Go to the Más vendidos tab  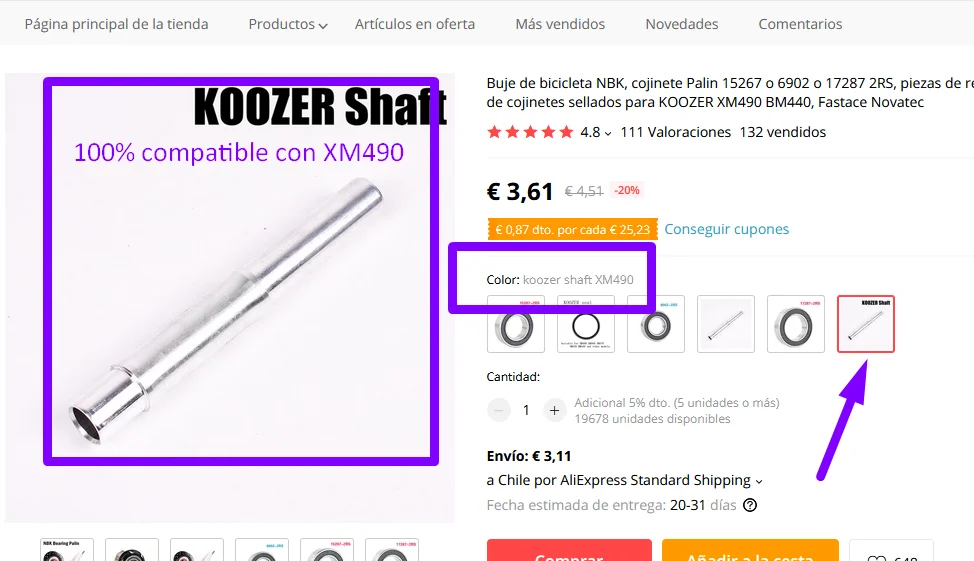point(560,24)
